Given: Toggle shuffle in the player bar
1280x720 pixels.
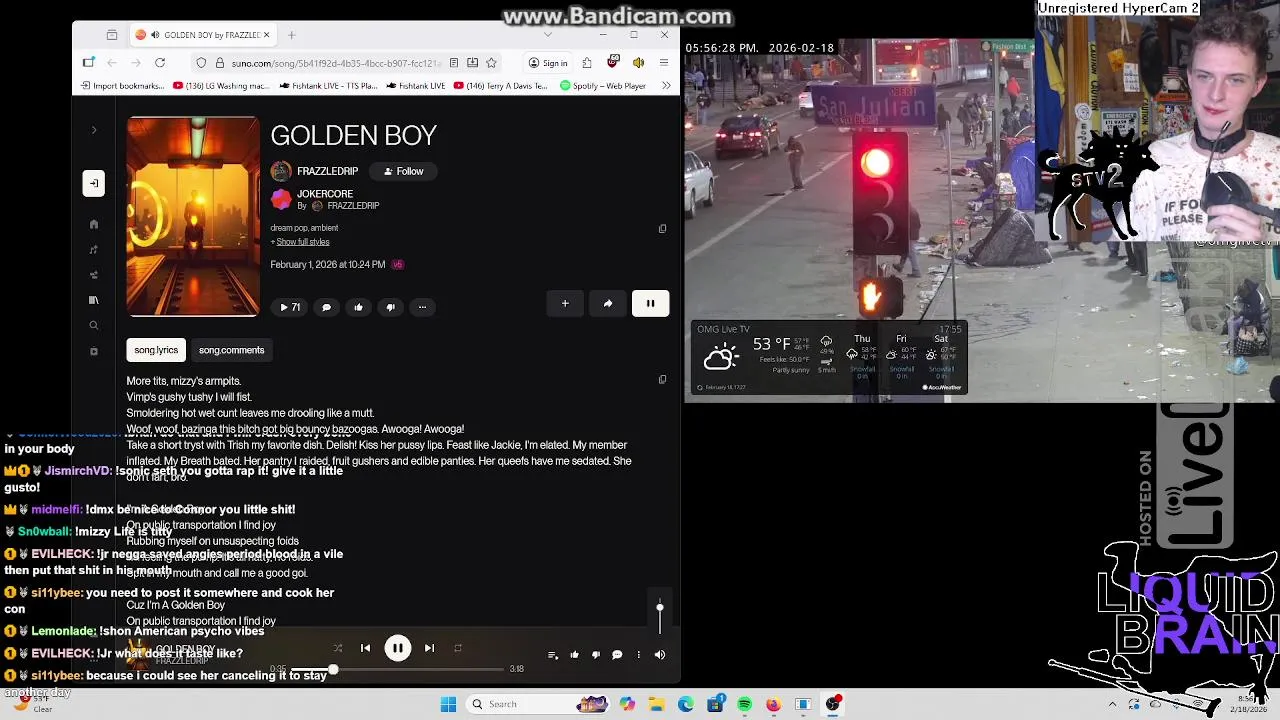Looking at the screenshot, I should pyautogui.click(x=337, y=648).
